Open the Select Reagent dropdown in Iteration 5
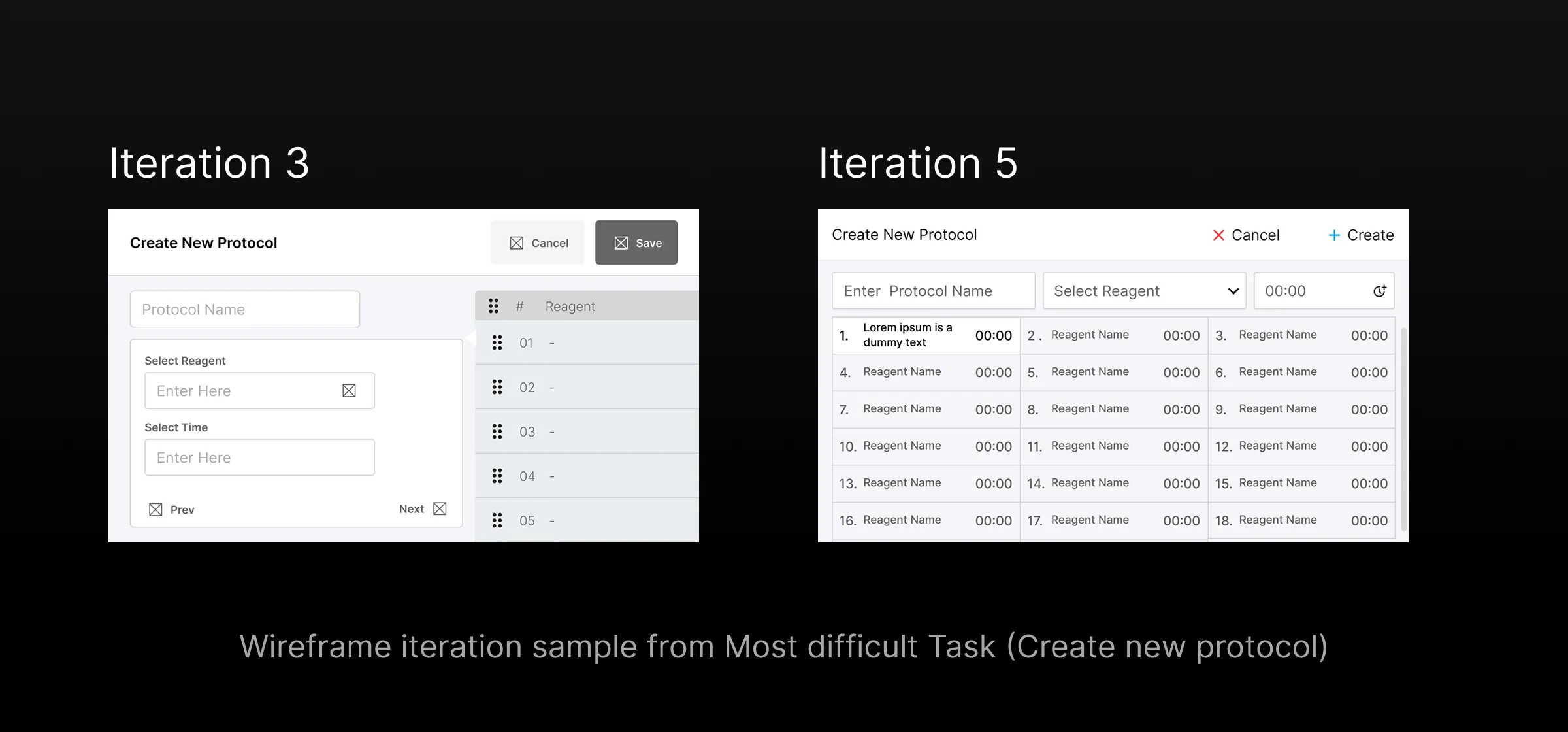Image resolution: width=1568 pixels, height=732 pixels. [x=1145, y=291]
